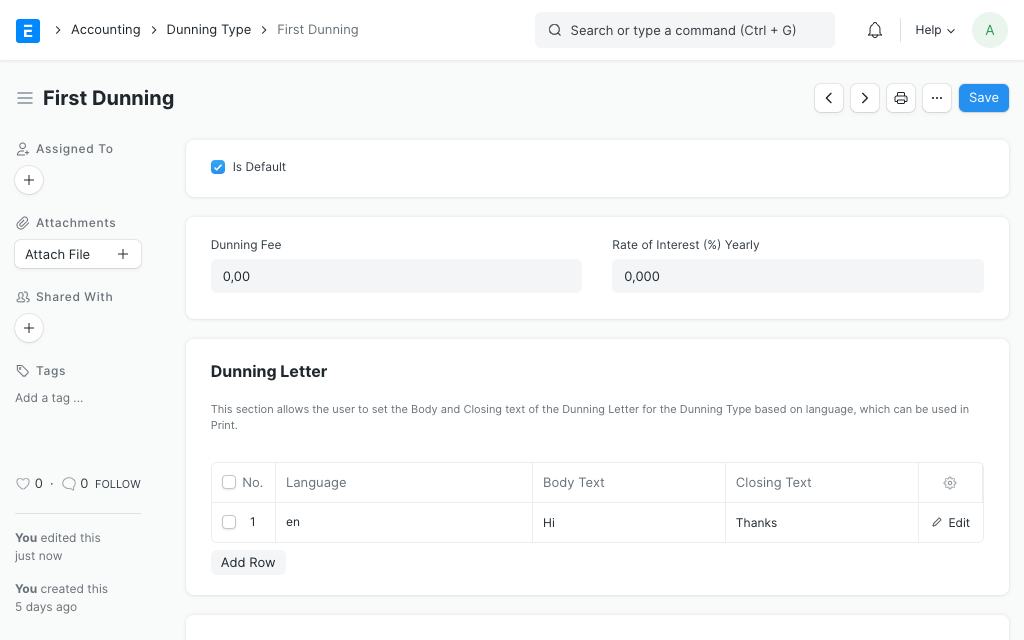Save the First Dunning document
The height and width of the screenshot is (640, 1024).
point(983,97)
